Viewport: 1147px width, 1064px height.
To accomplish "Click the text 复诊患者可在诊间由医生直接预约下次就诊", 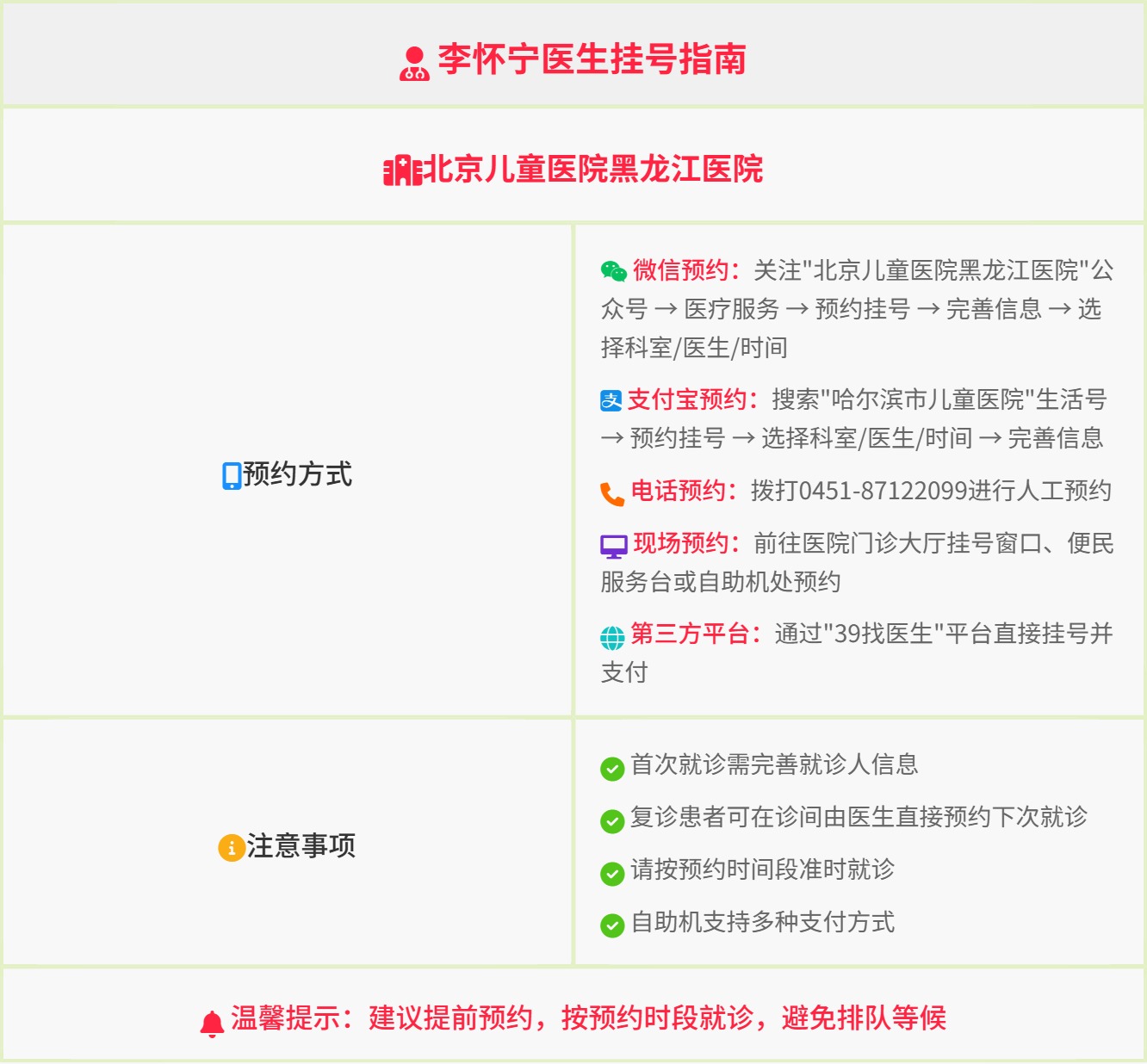I will (x=859, y=817).
